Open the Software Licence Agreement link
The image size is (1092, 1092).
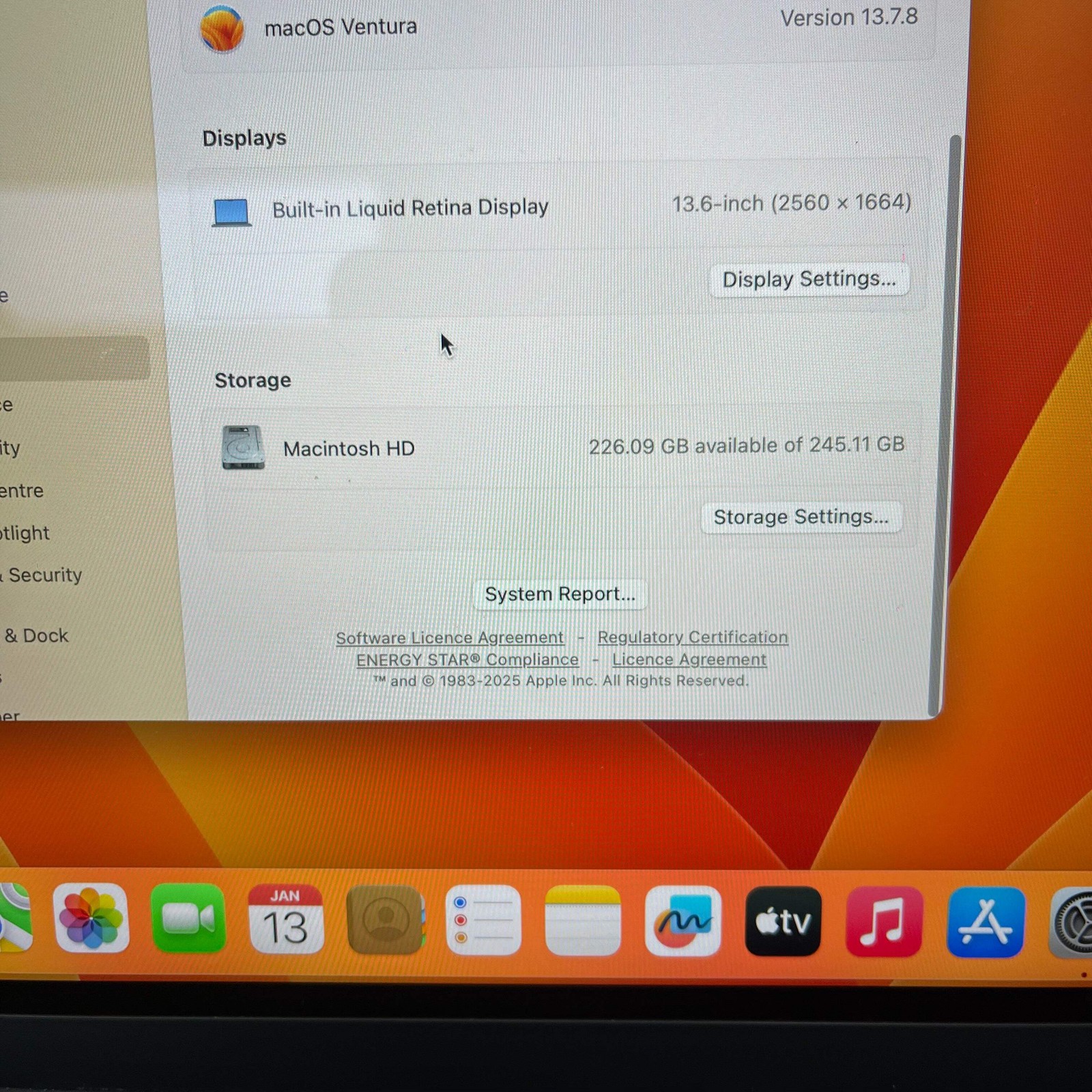tap(450, 637)
